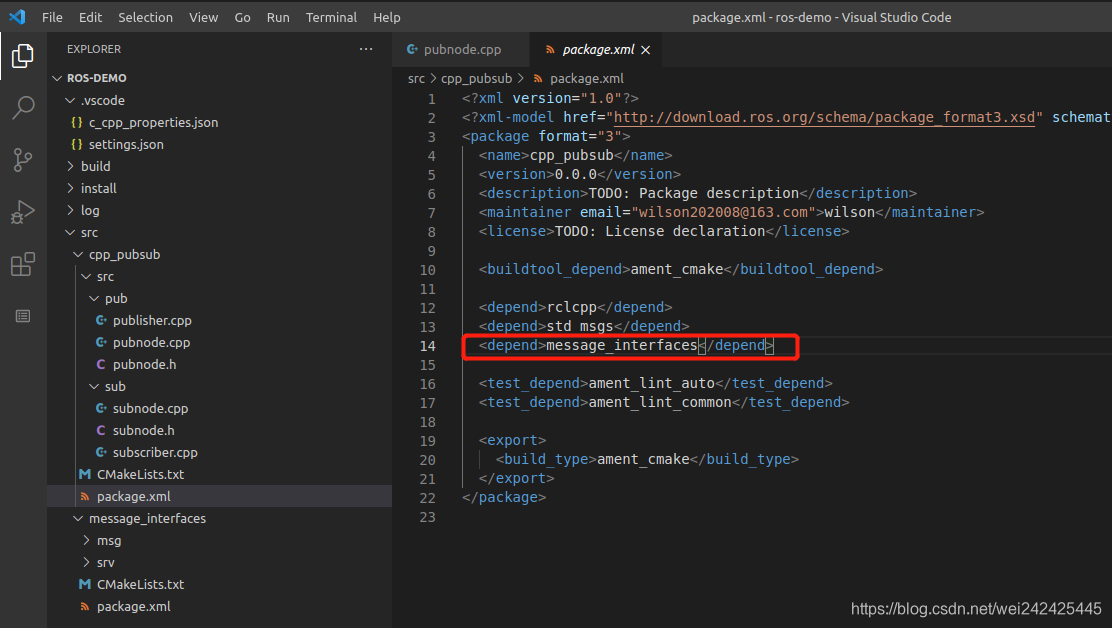
Task: Click line number 14 in the gutter
Action: [x=428, y=346]
